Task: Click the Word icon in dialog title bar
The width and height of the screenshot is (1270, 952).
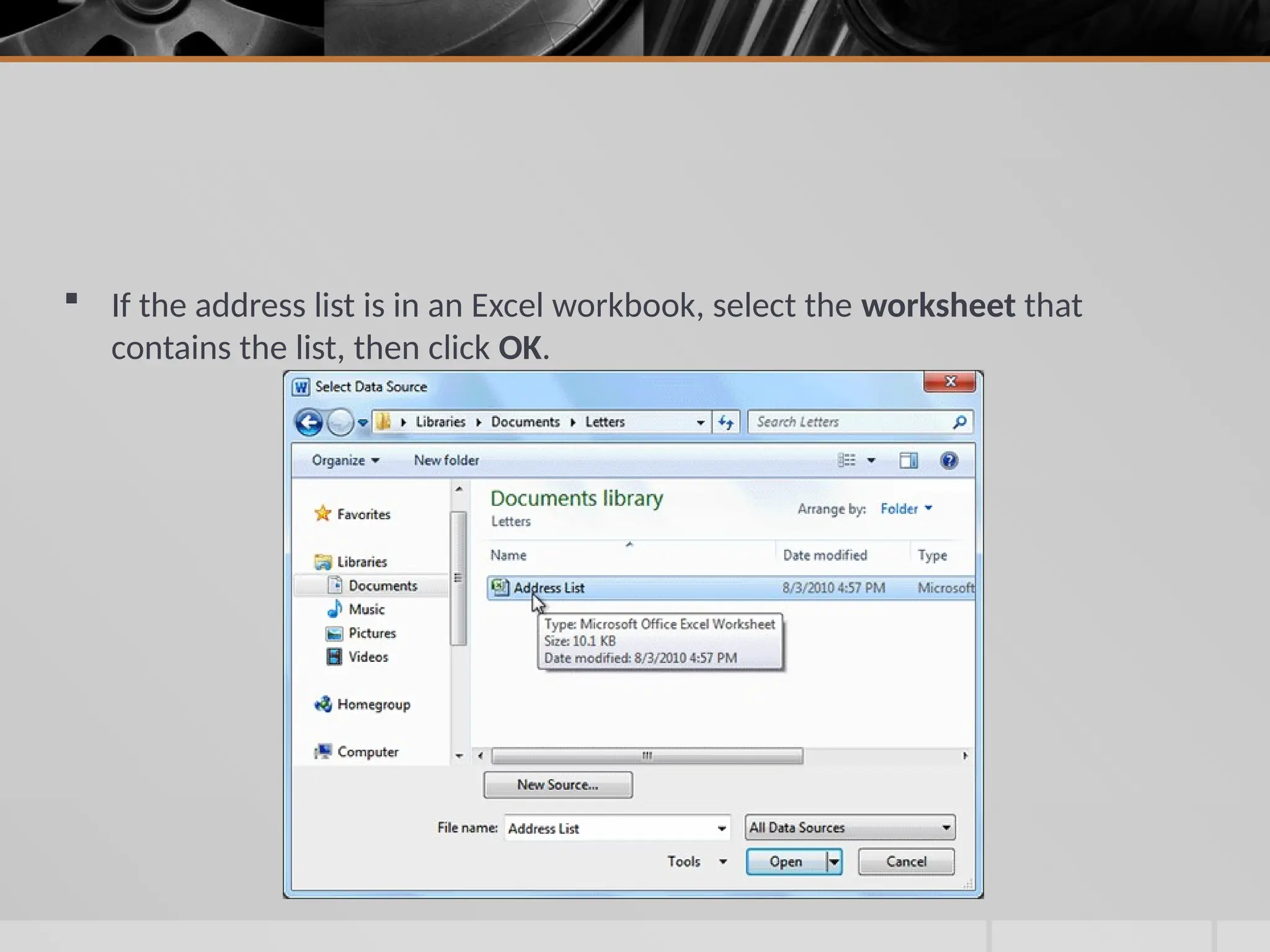Action: coord(301,387)
